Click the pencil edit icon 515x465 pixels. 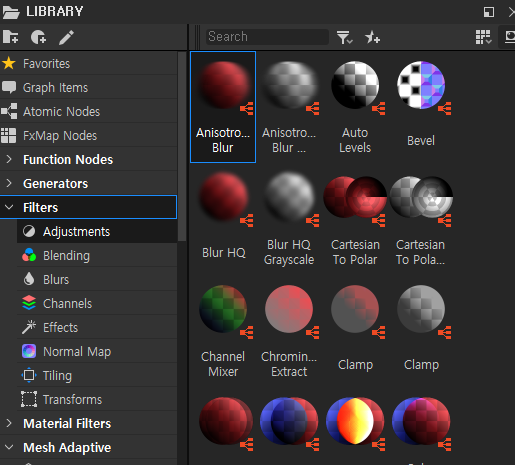[66, 37]
